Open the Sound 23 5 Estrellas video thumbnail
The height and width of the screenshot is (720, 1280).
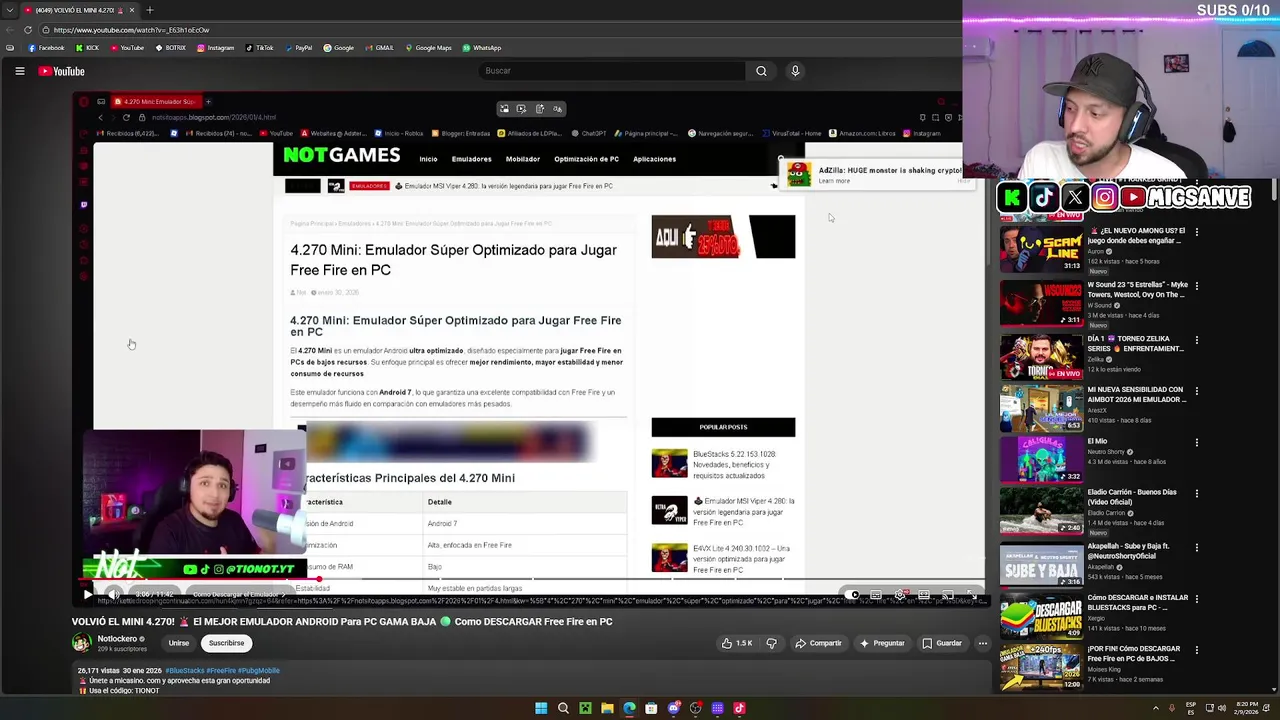click(x=1041, y=303)
